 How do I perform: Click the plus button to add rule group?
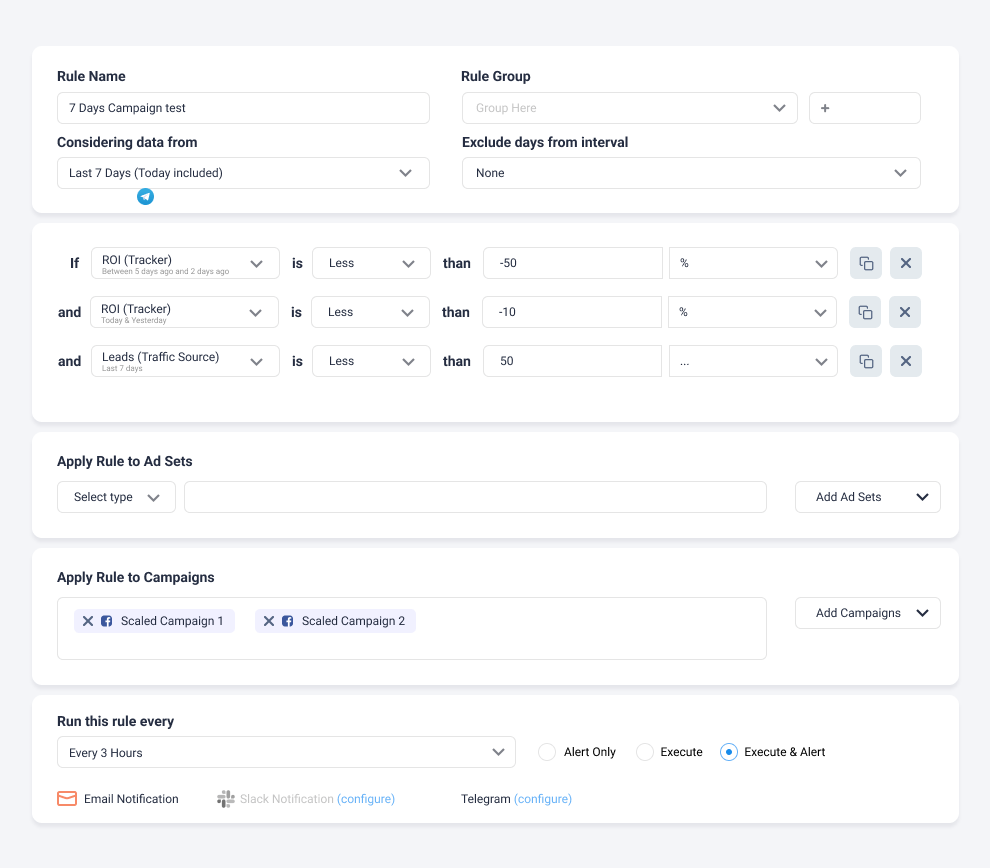(x=864, y=108)
